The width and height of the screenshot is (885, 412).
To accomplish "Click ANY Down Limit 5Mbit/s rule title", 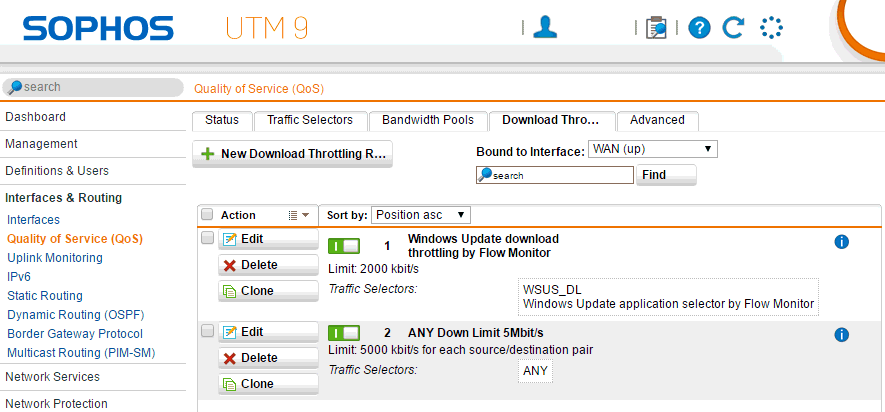I will tap(476, 332).
